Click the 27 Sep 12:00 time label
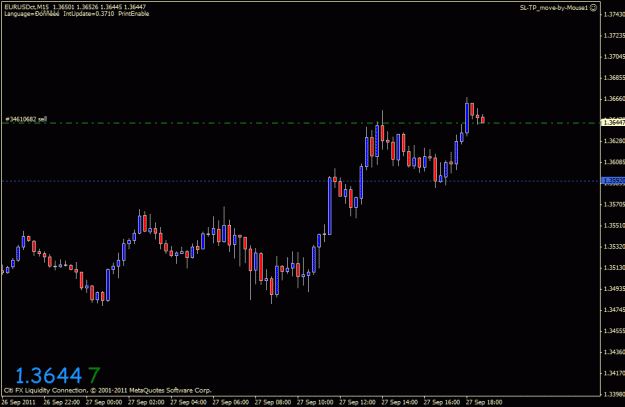Viewport: 625px width, 407px height. tap(357, 402)
